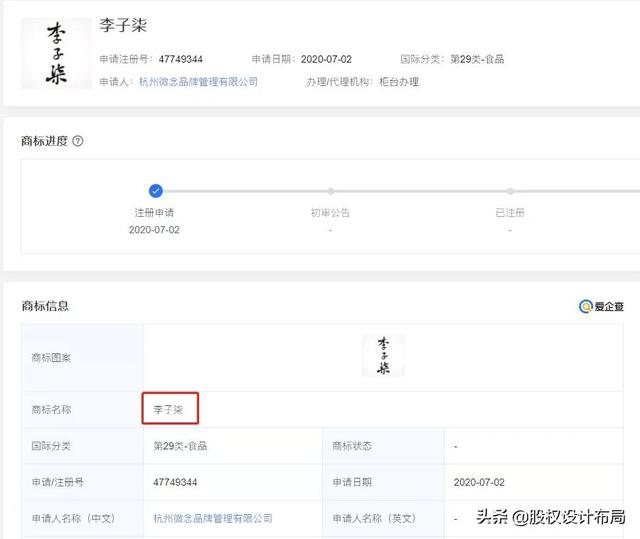Click the 商标进度 section heading
Image resolution: width=640 pixels, height=539 pixels.
tap(44, 141)
